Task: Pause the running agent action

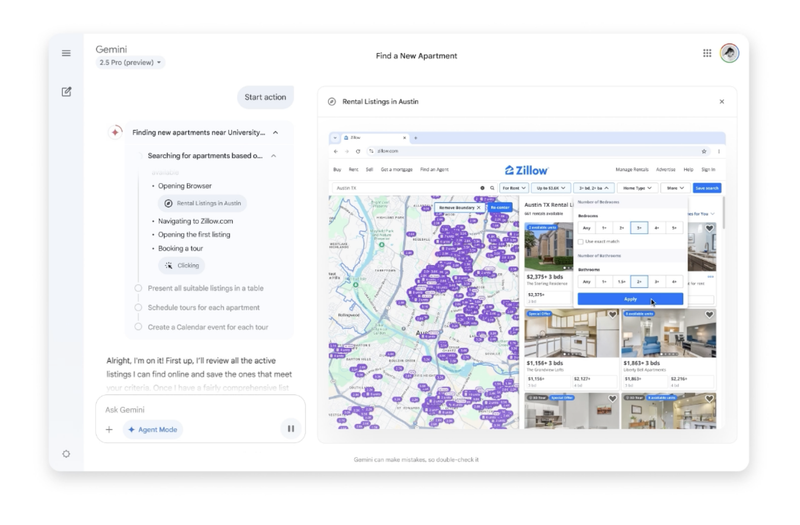Action: [291, 429]
